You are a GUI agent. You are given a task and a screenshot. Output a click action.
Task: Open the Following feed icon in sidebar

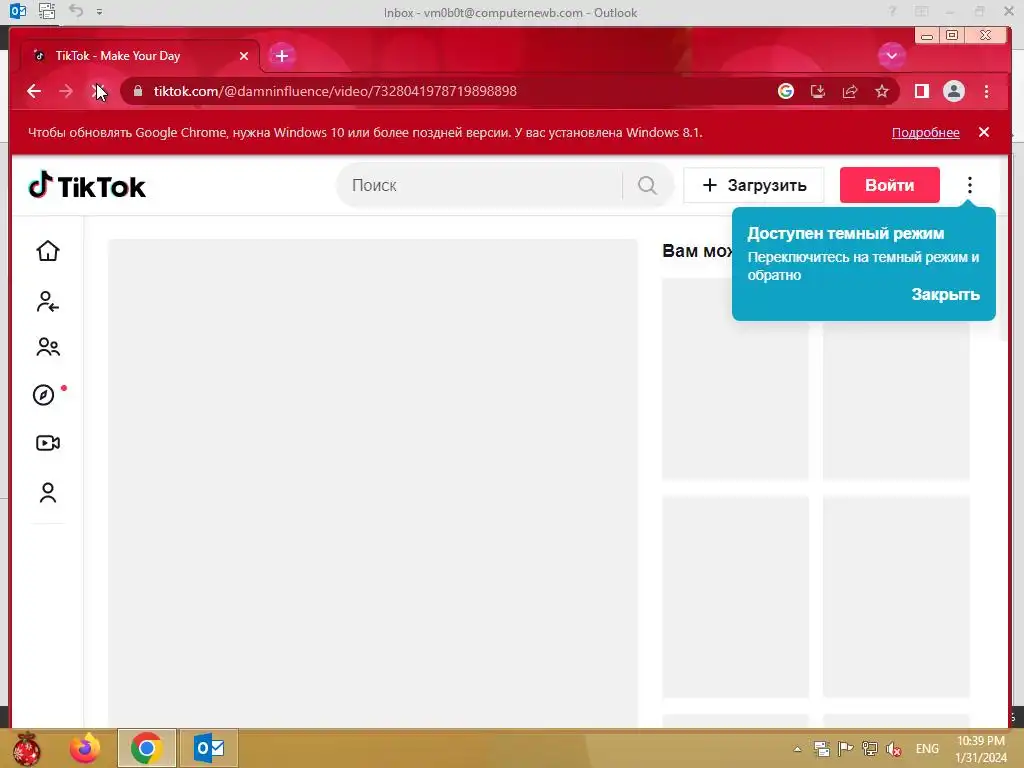[x=48, y=301]
